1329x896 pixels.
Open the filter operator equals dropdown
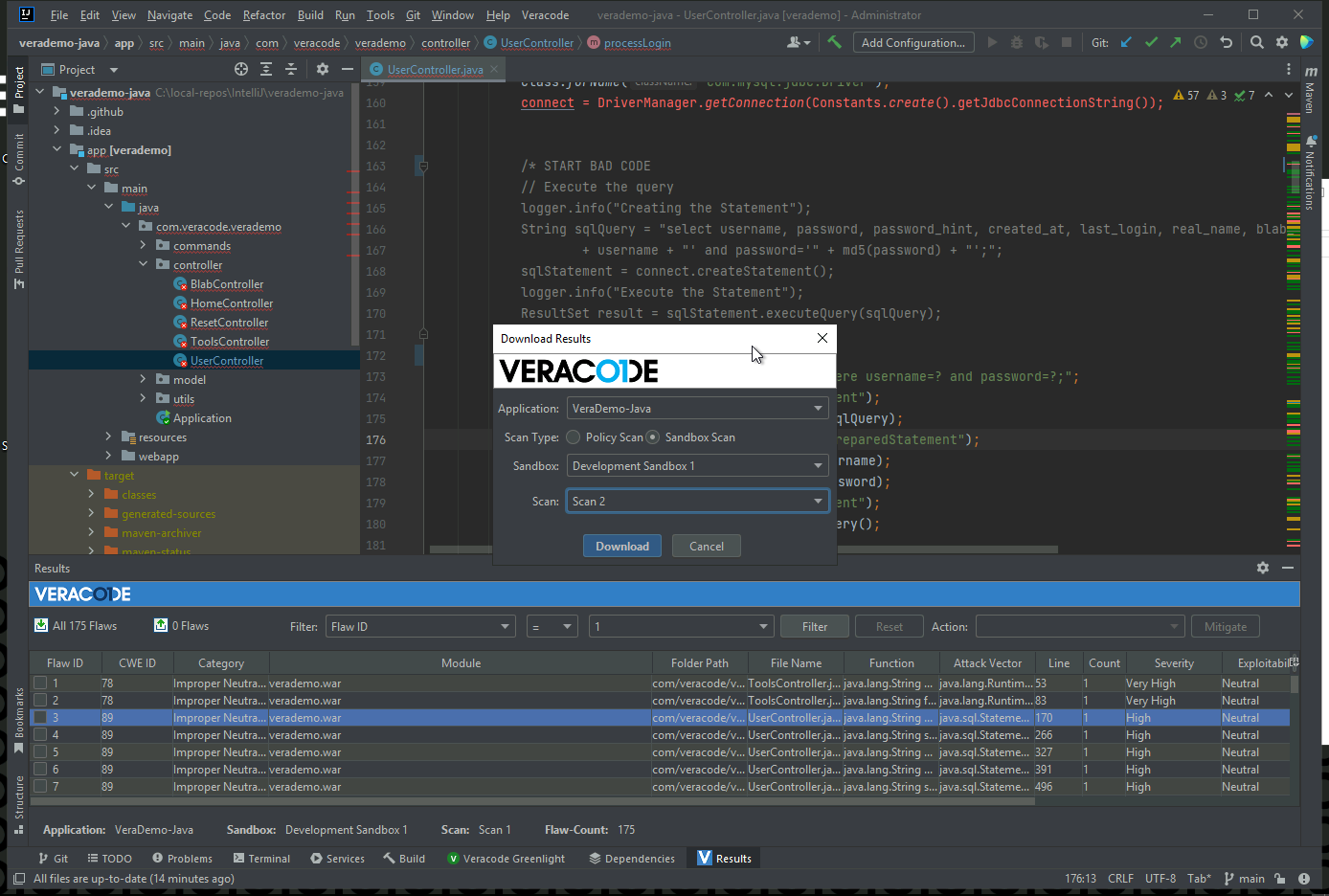click(552, 626)
